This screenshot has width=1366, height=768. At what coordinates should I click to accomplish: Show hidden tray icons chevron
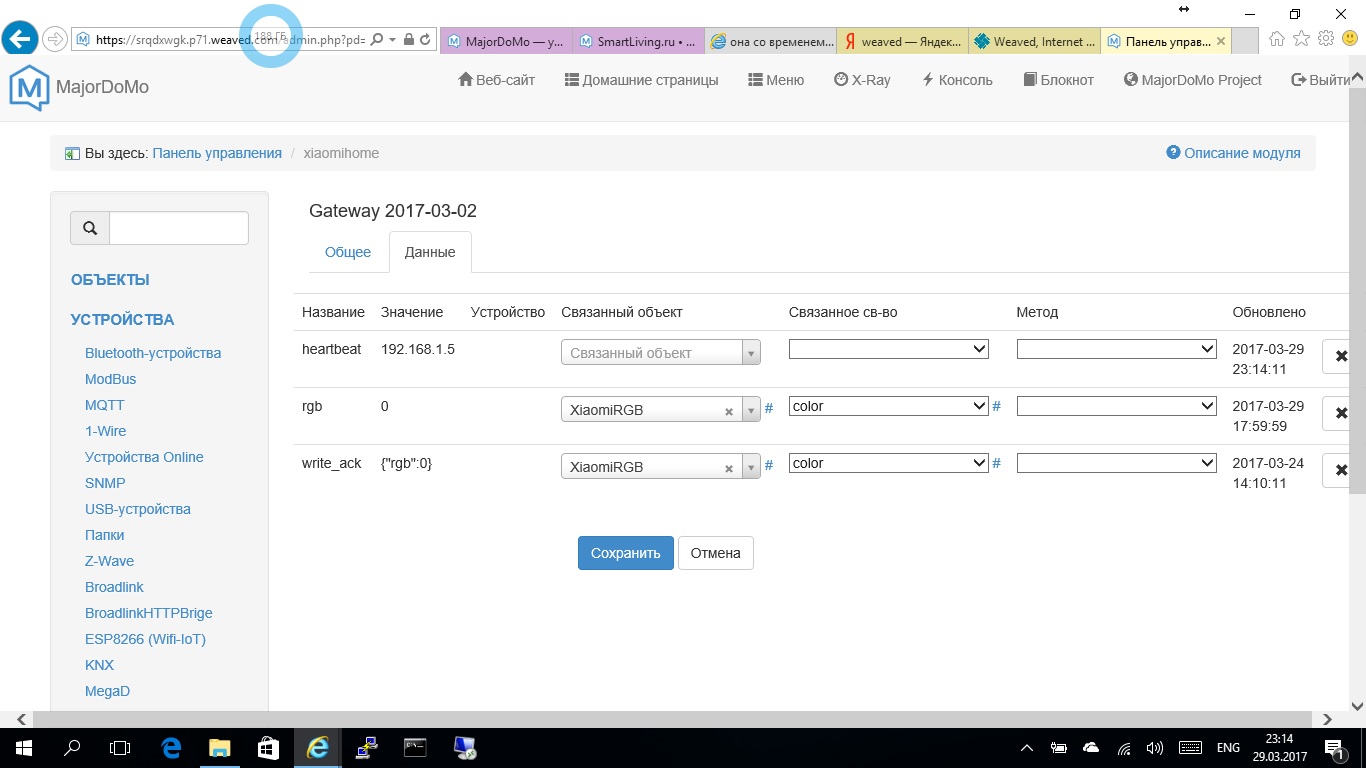coord(1027,748)
